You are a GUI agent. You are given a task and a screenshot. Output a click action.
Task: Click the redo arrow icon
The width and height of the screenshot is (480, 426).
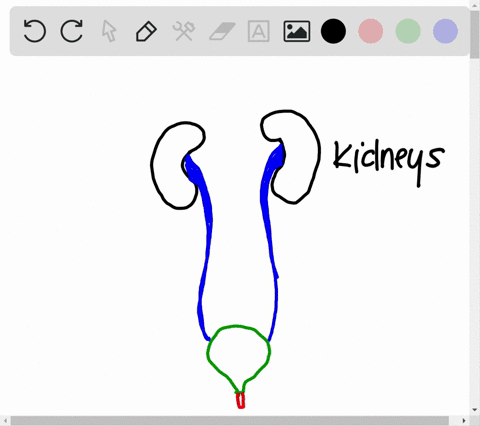click(72, 31)
